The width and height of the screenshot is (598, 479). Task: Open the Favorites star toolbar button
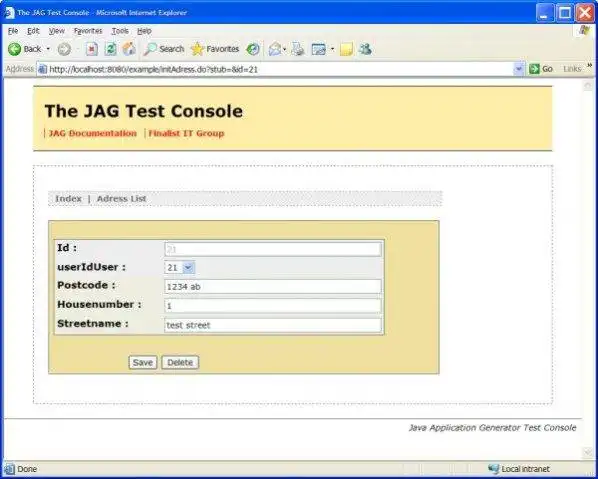[x=215, y=49]
